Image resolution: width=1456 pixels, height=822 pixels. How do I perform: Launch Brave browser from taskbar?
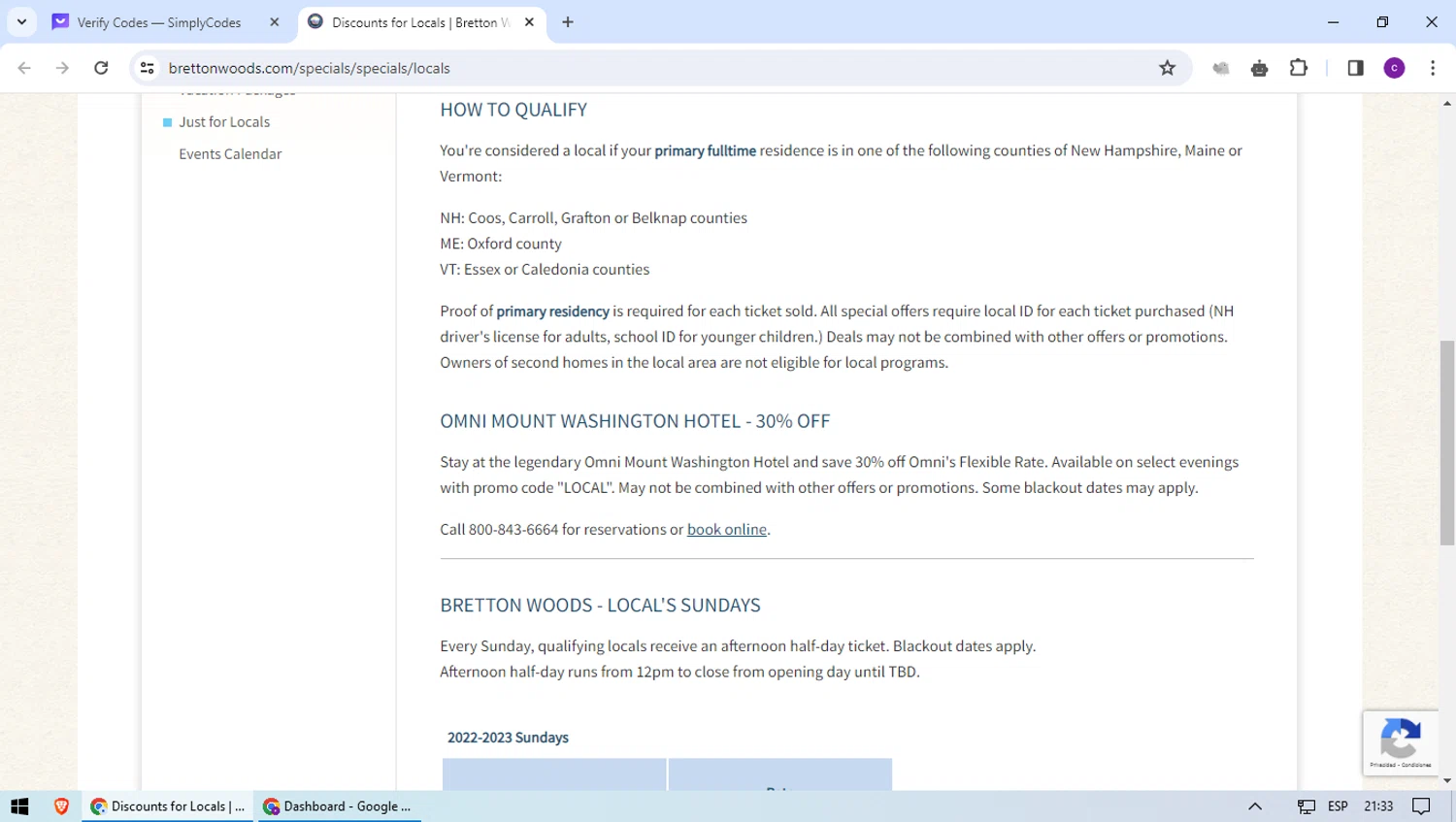click(x=61, y=806)
